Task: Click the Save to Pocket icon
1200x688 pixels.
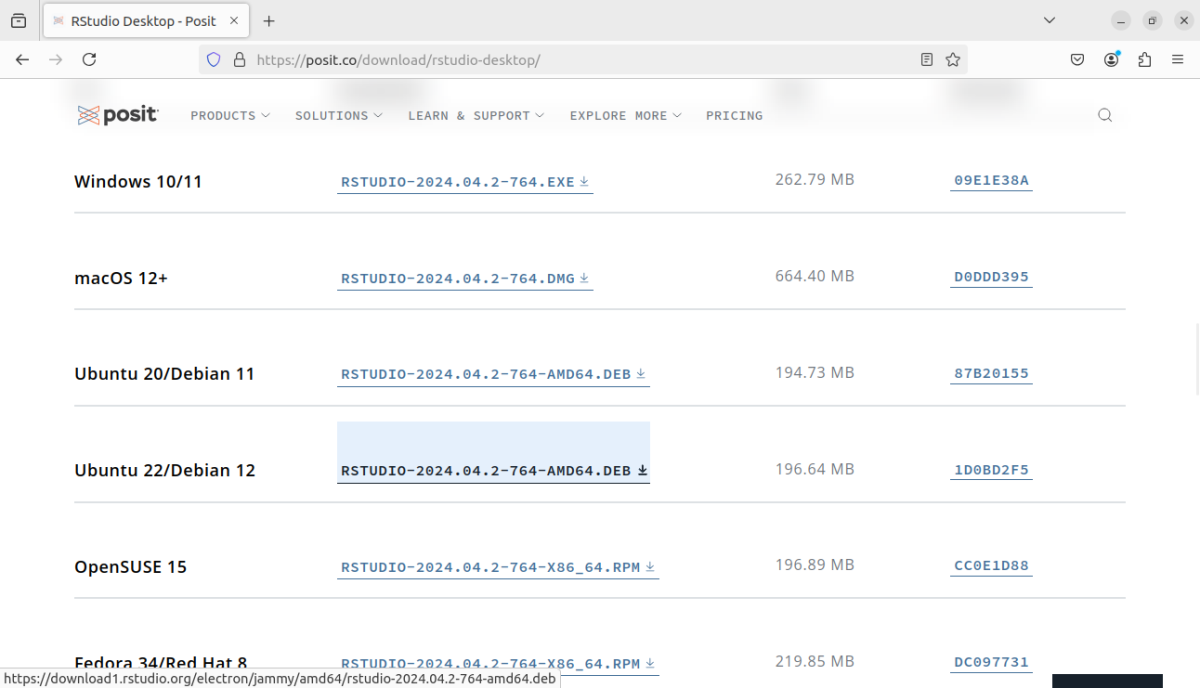Action: coord(1077,60)
